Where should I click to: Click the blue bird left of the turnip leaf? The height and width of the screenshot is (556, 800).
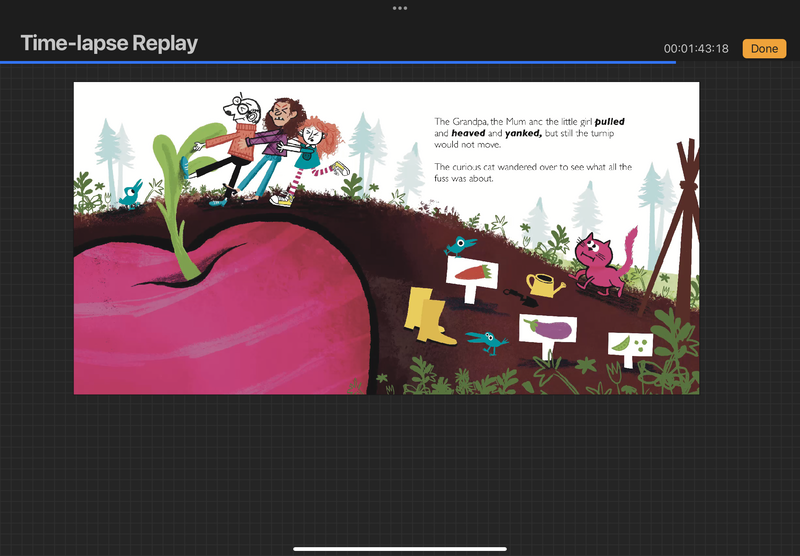tap(130, 194)
